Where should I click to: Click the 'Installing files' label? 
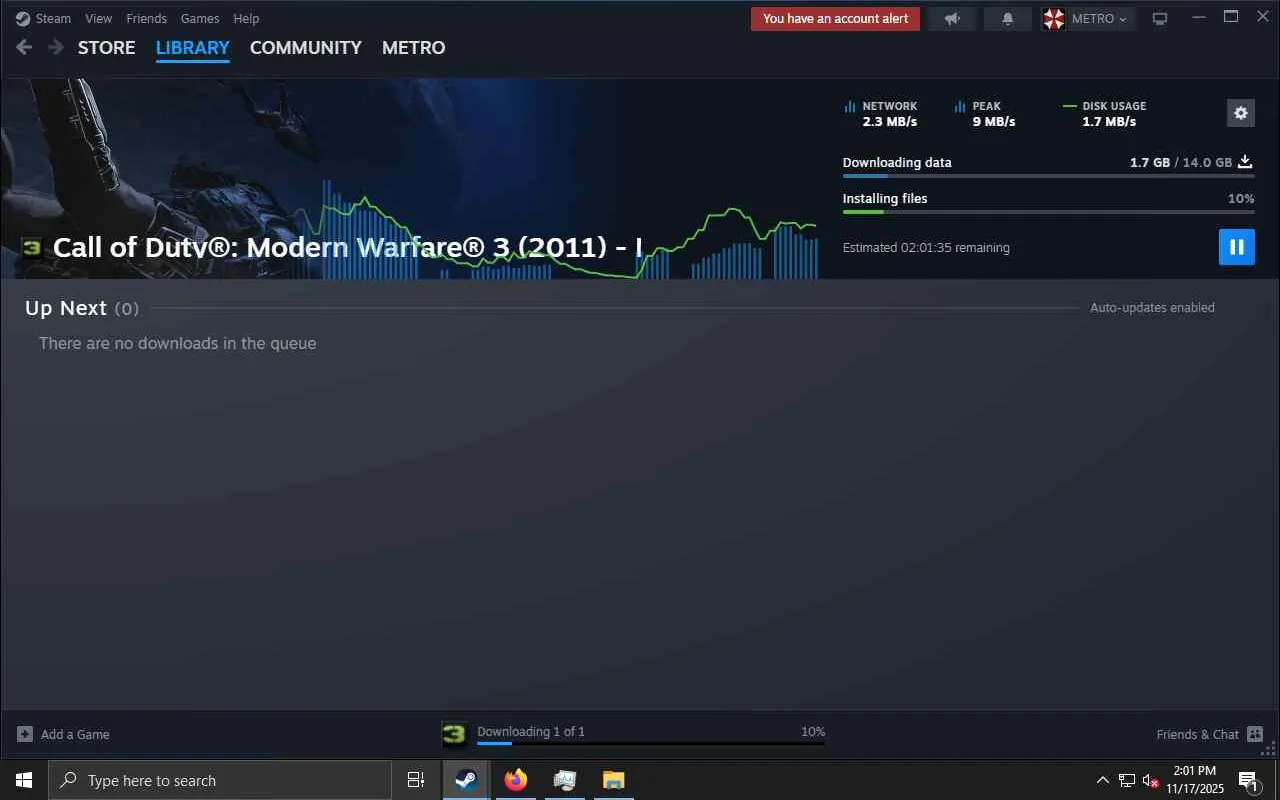point(885,198)
